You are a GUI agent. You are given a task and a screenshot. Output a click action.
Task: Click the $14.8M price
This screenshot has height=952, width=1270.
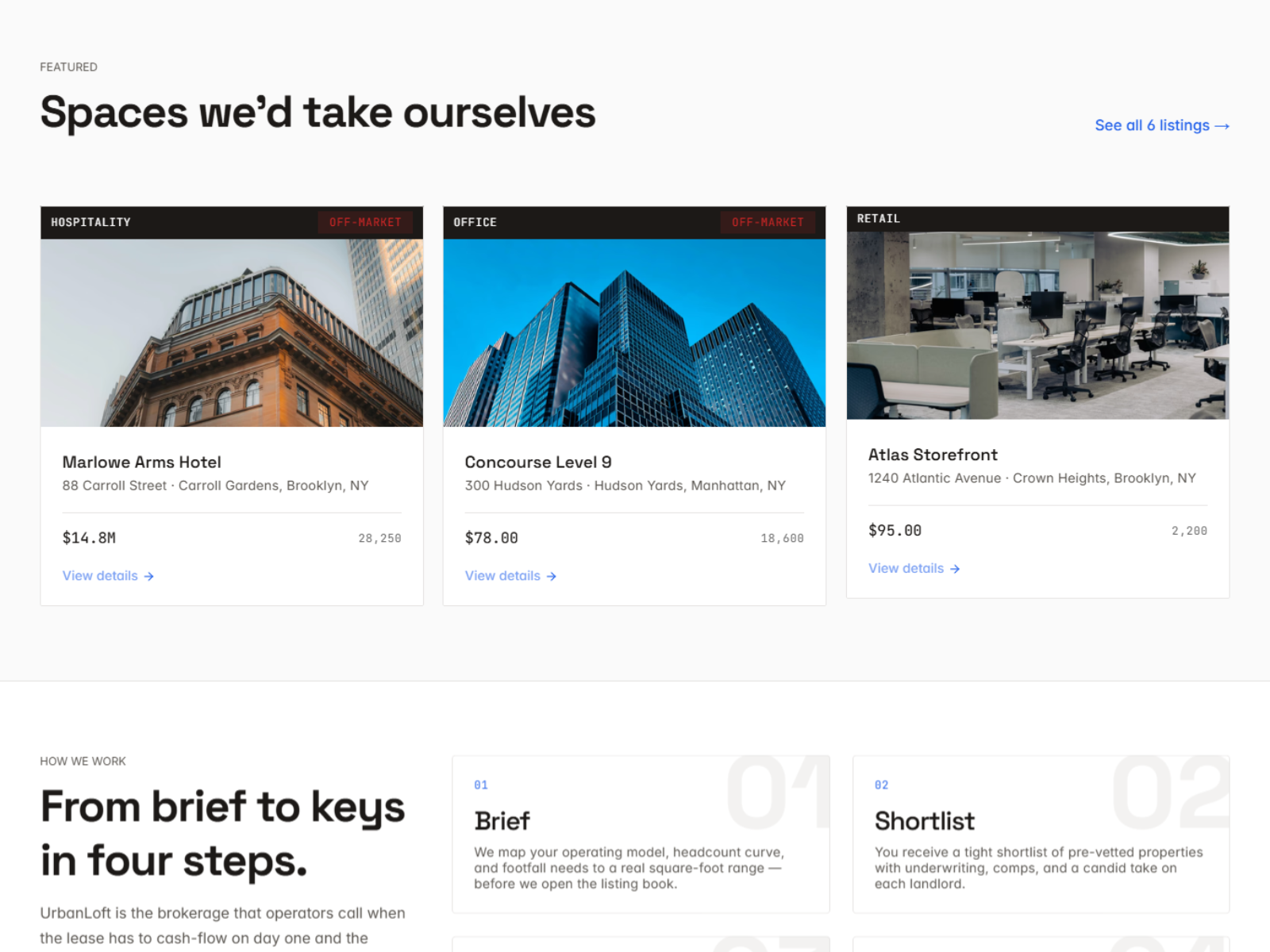89,538
